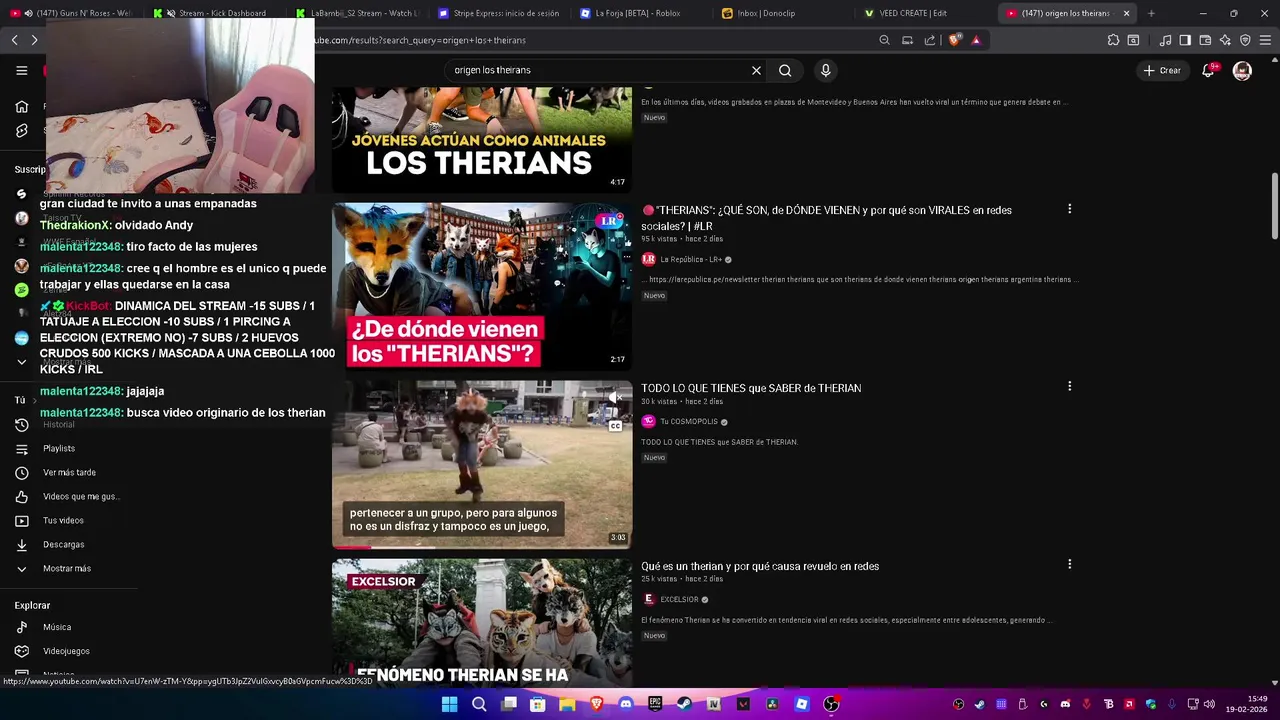This screenshot has height=720, width=1280.
Task: Start voice search with the microphone icon
Action: coord(825,70)
